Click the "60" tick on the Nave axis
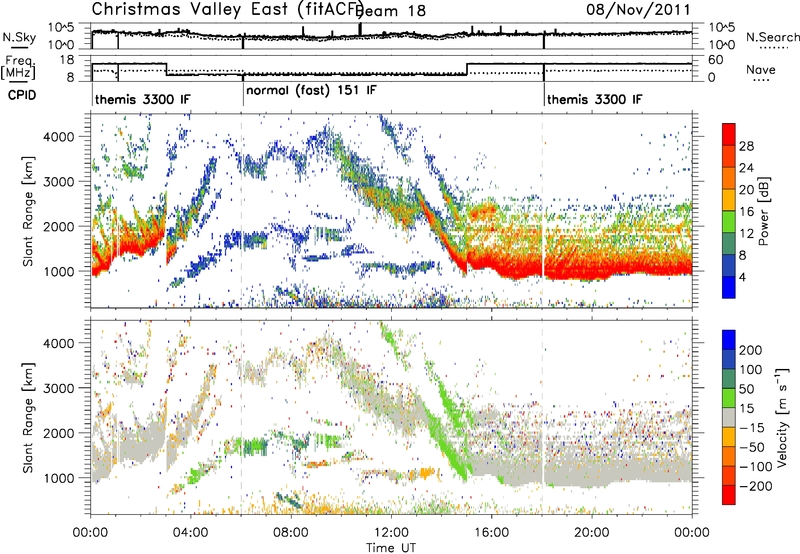This screenshot has width=800, height=554. pos(716,60)
